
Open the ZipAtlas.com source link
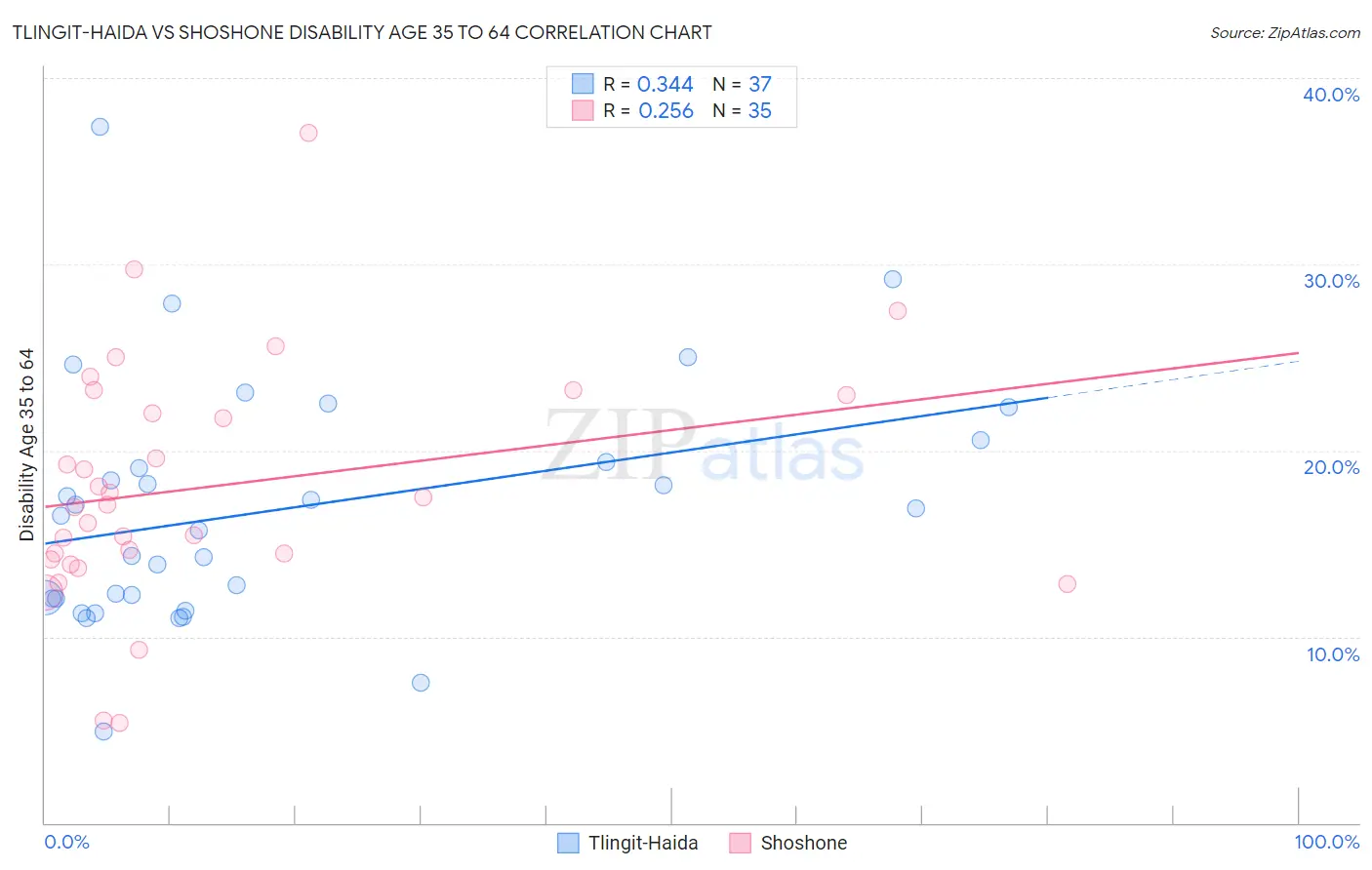tap(1285, 33)
